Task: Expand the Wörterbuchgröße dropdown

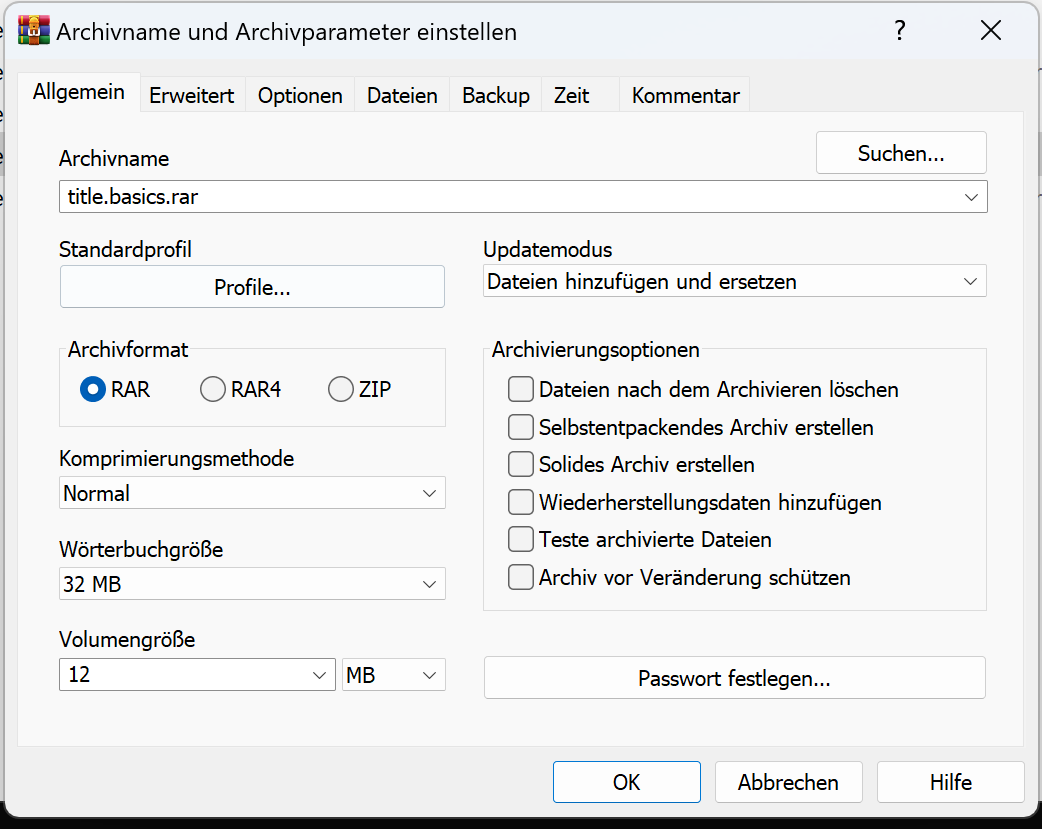Action: [252, 584]
